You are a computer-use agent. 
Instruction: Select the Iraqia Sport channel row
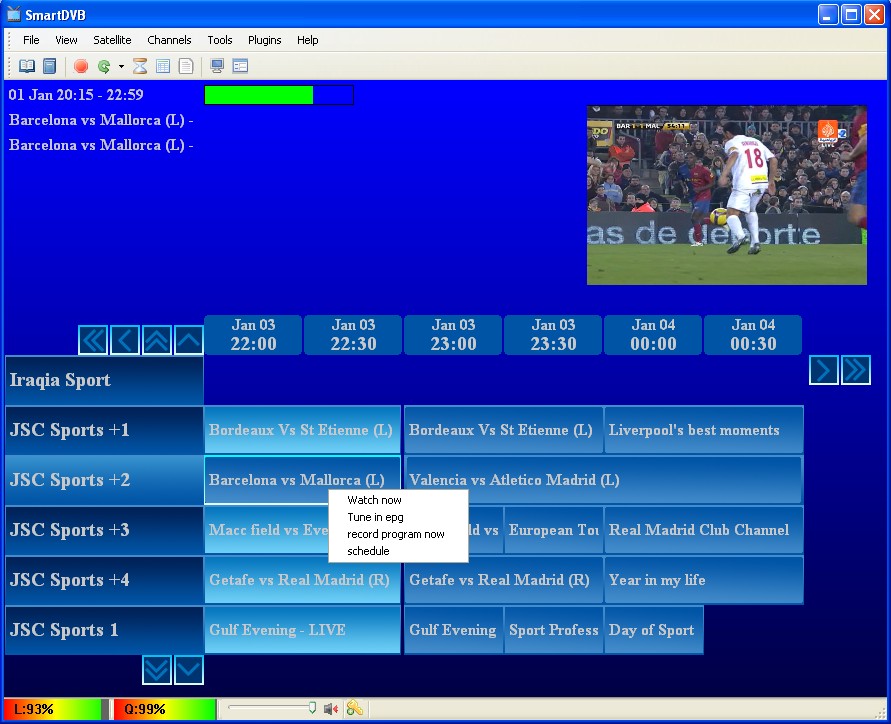pyautogui.click(x=105, y=380)
